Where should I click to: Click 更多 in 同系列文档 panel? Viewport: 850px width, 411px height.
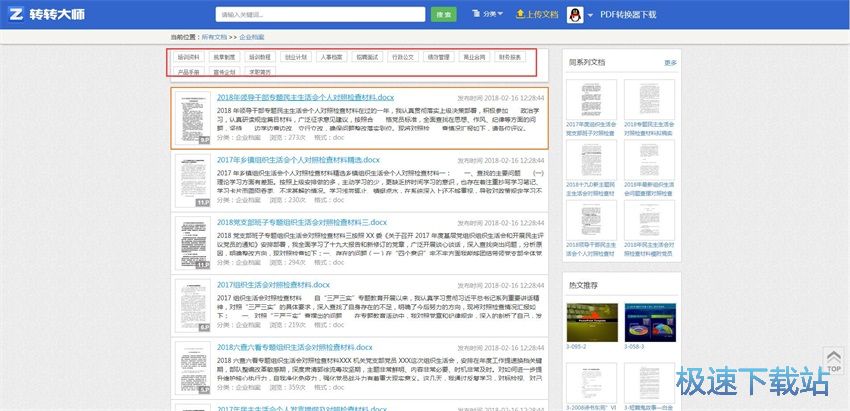pos(671,63)
